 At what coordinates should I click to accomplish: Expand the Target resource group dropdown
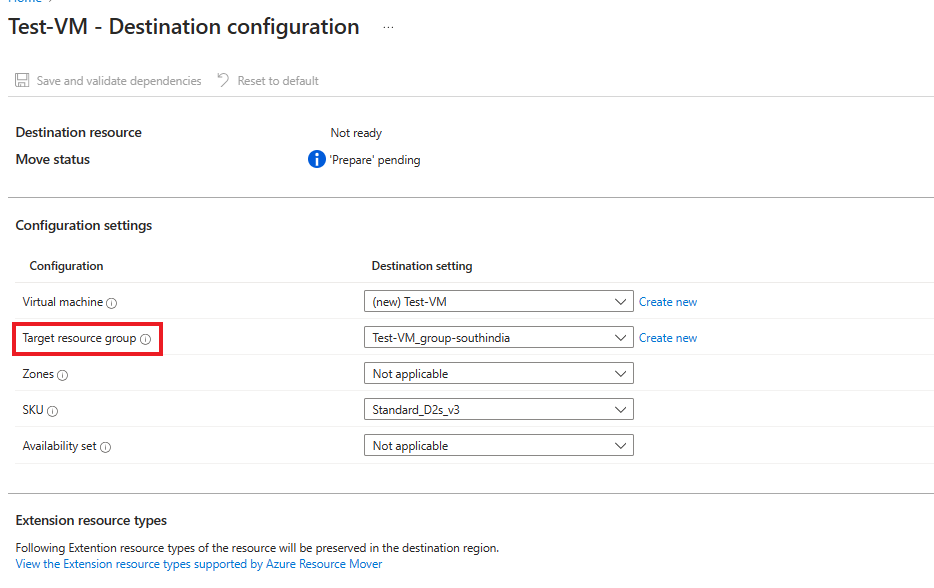coord(498,338)
